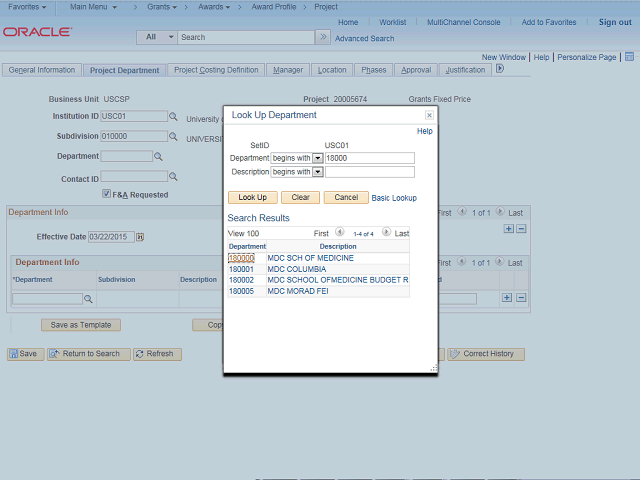Open the Location tab

332,70
